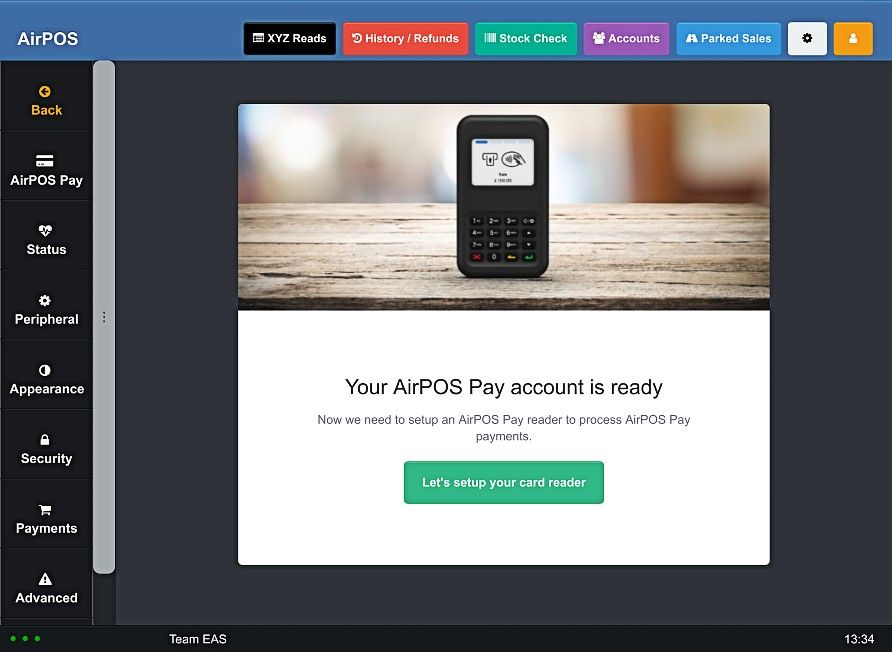The width and height of the screenshot is (892, 652).
Task: Click the orange Back arrow icon
Action: pyautogui.click(x=44, y=92)
